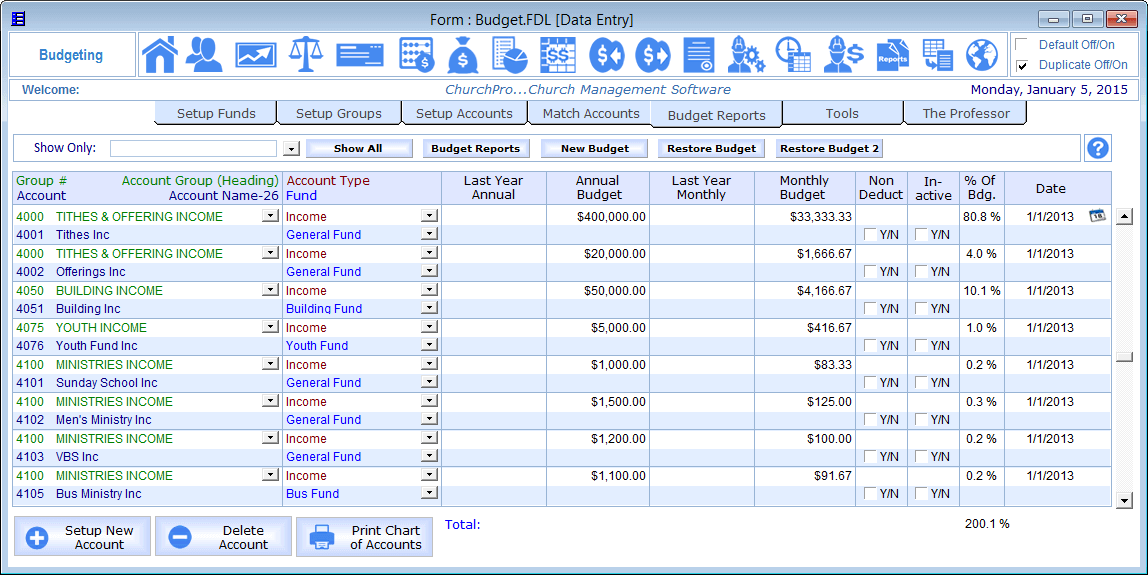The image size is (1148, 575).
Task: Click the money bag icon
Action: click(x=463, y=55)
